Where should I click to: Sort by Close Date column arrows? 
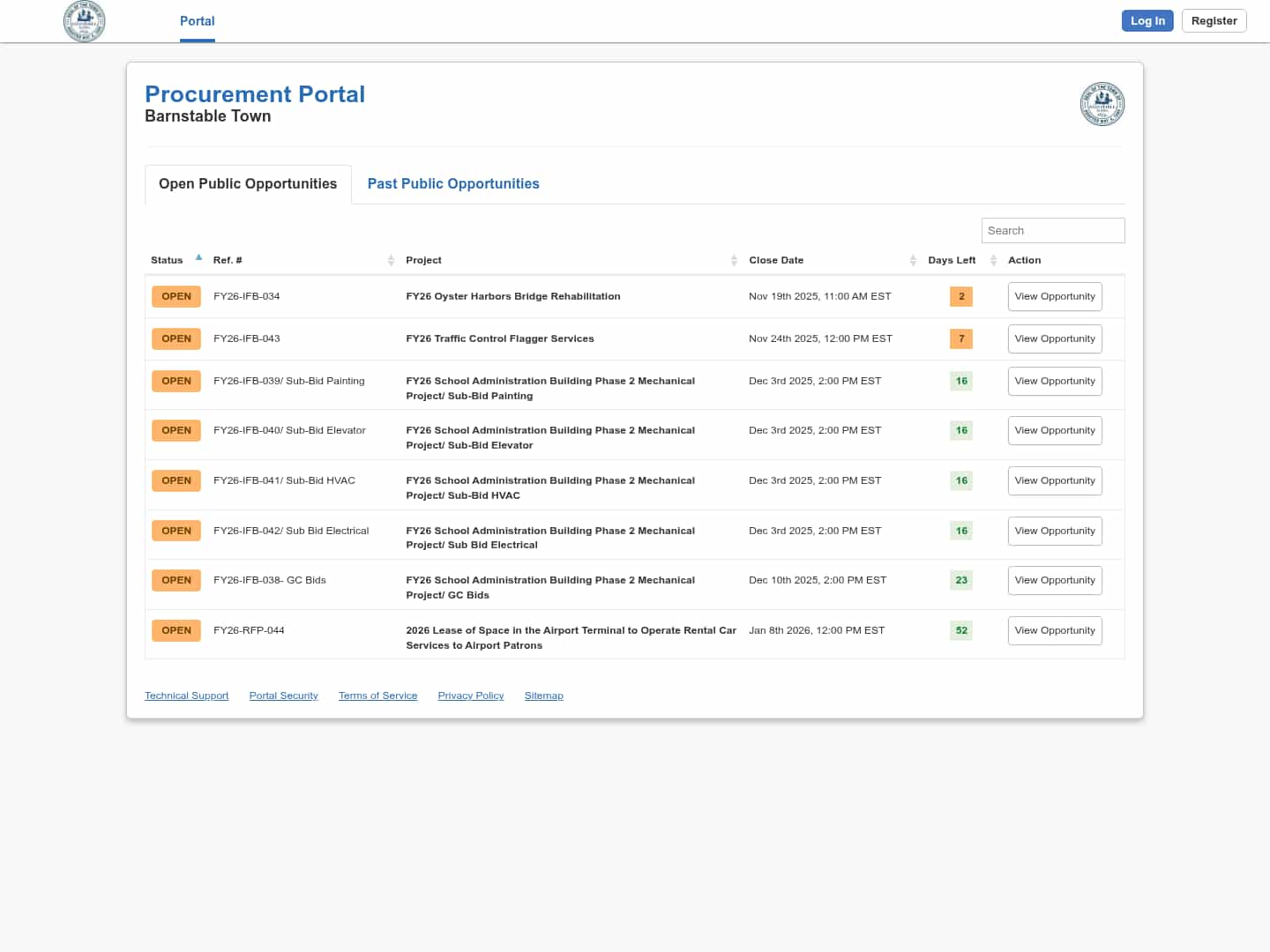(x=913, y=260)
